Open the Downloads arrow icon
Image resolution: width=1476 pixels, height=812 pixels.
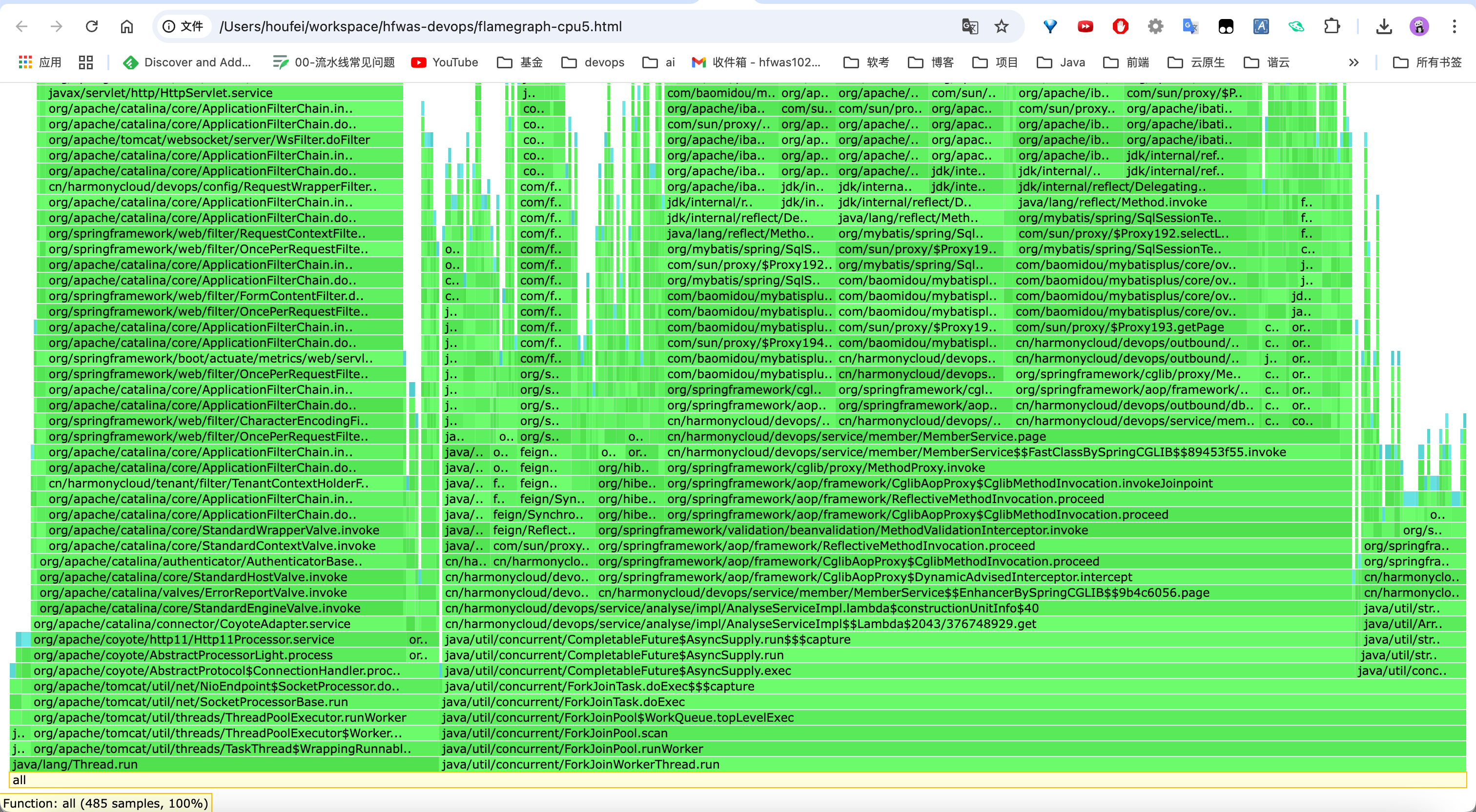(1384, 26)
